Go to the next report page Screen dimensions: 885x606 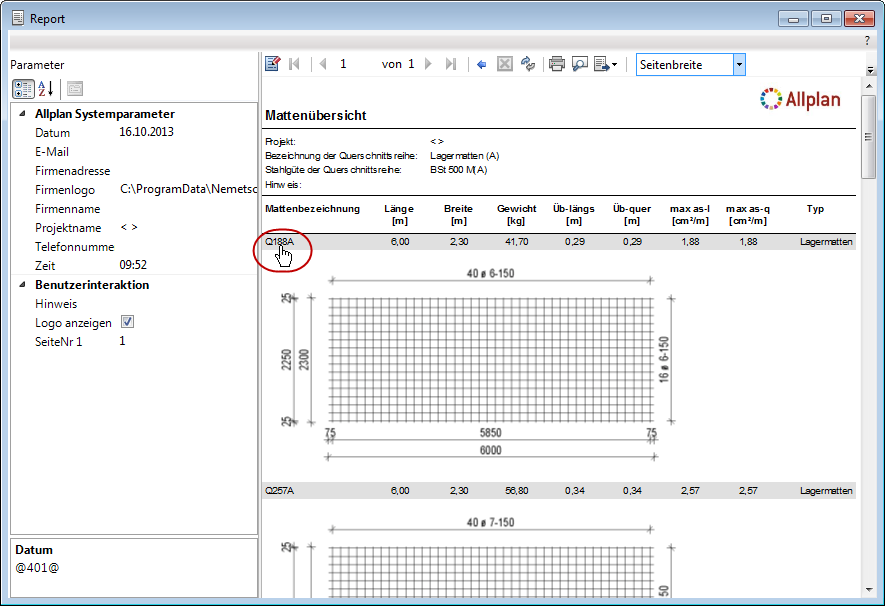(428, 64)
